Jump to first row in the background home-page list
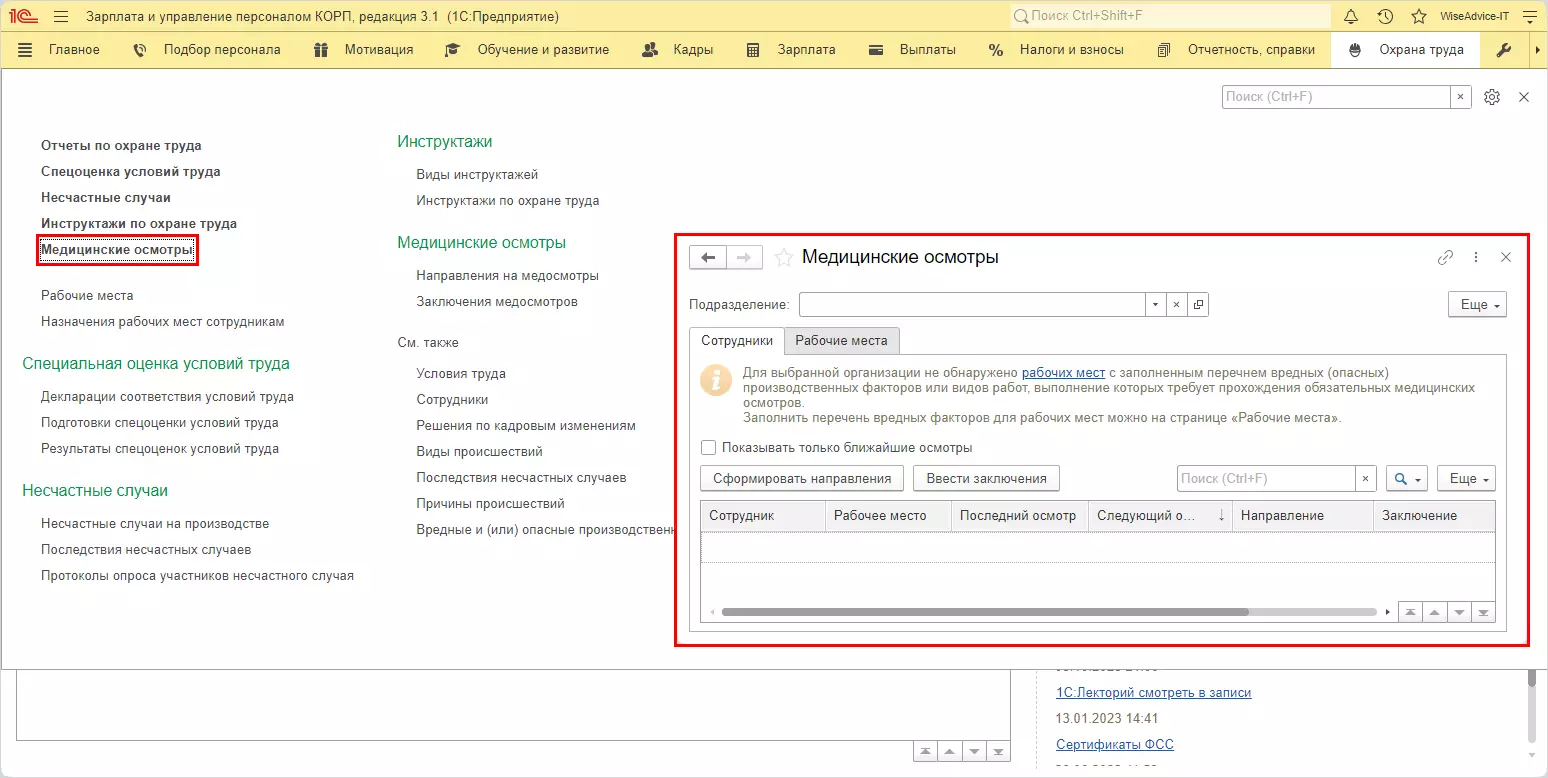This screenshot has height=778, width=1548. 926,752
